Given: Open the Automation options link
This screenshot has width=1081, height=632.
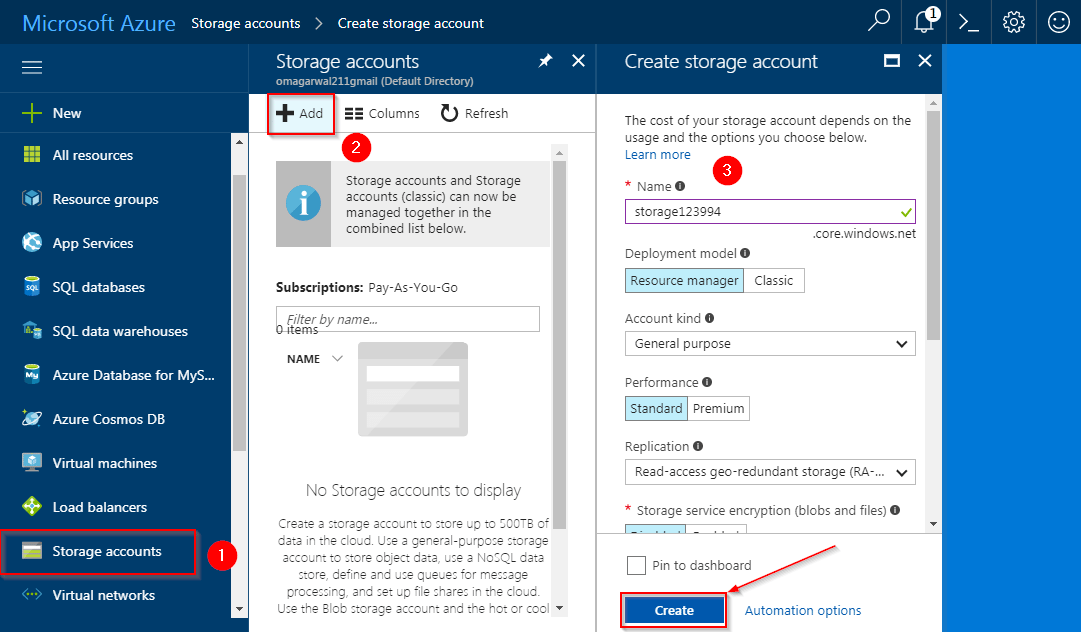Looking at the screenshot, I should click(x=802, y=611).
